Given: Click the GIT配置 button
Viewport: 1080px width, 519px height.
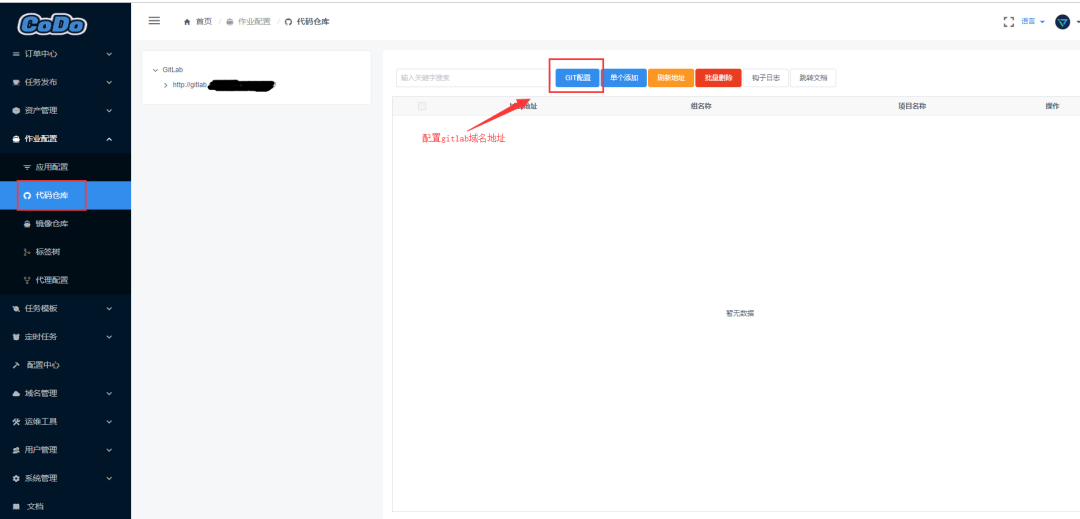Looking at the screenshot, I should point(578,78).
